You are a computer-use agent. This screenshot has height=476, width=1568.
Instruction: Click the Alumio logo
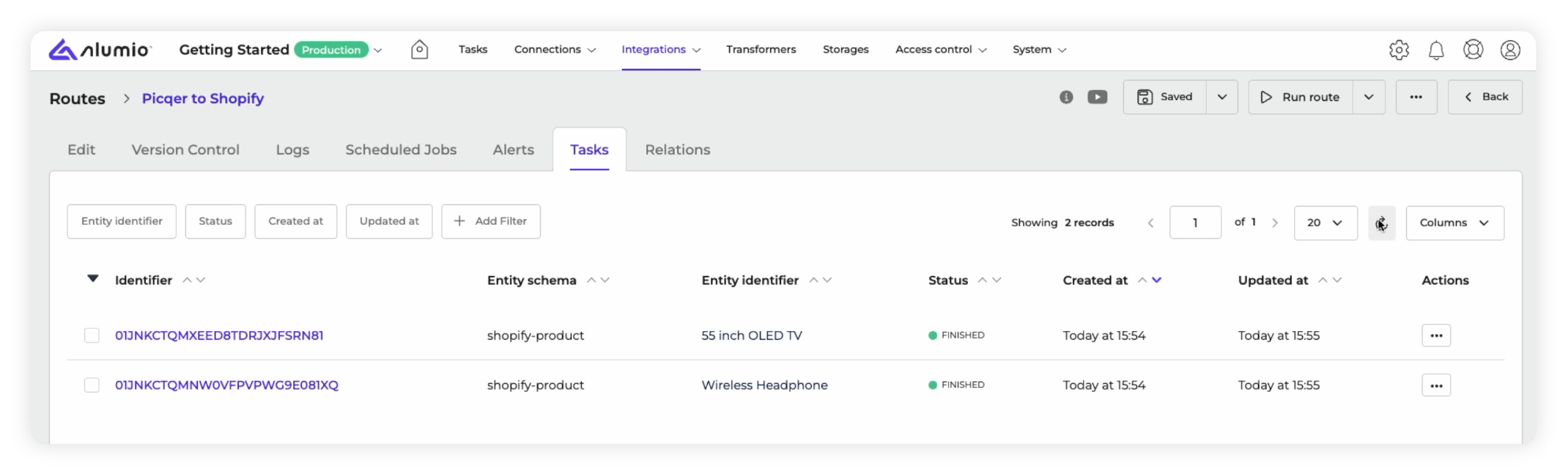100,50
